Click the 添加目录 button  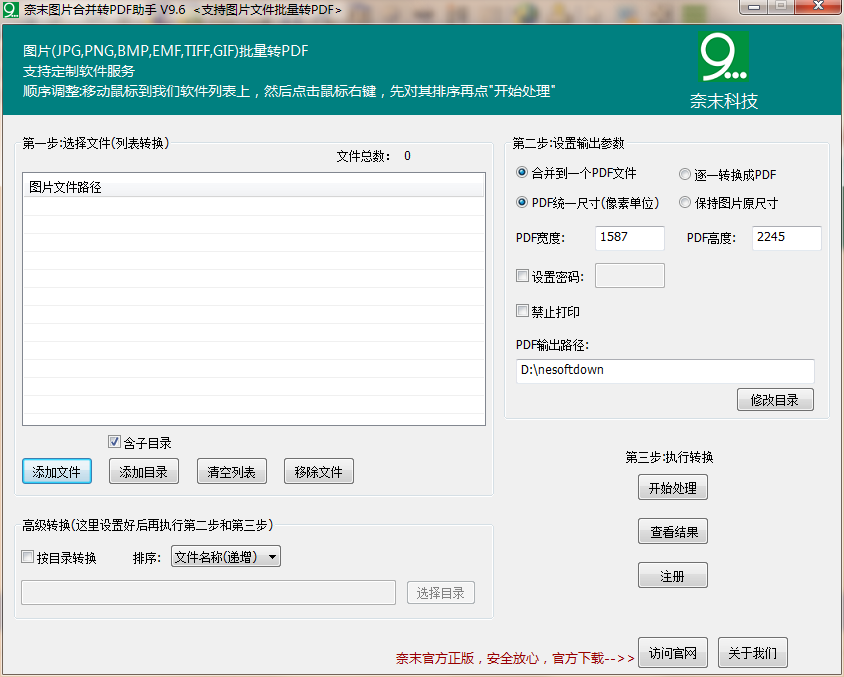(x=143, y=471)
